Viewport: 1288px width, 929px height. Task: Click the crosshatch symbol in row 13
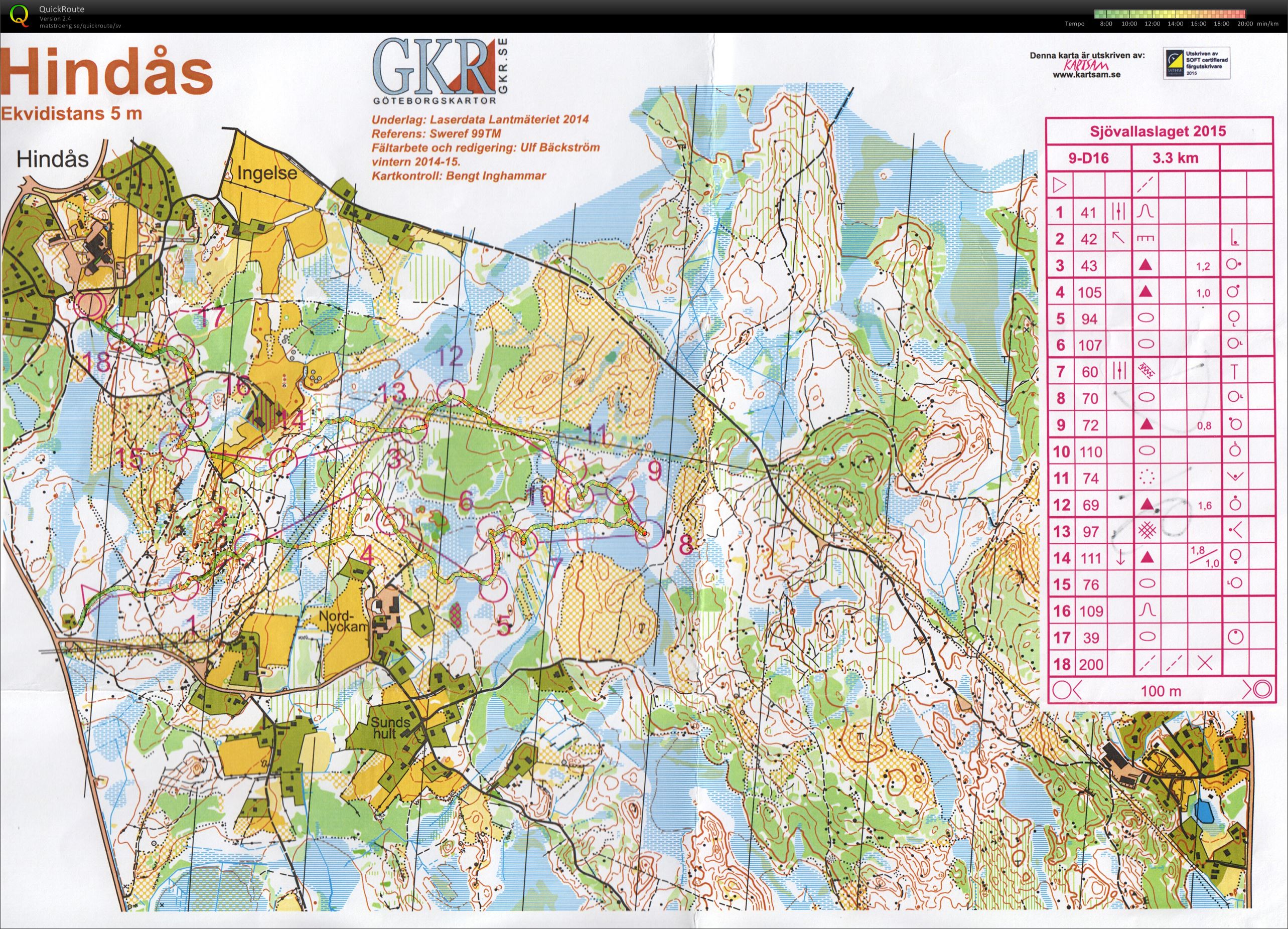click(1147, 531)
